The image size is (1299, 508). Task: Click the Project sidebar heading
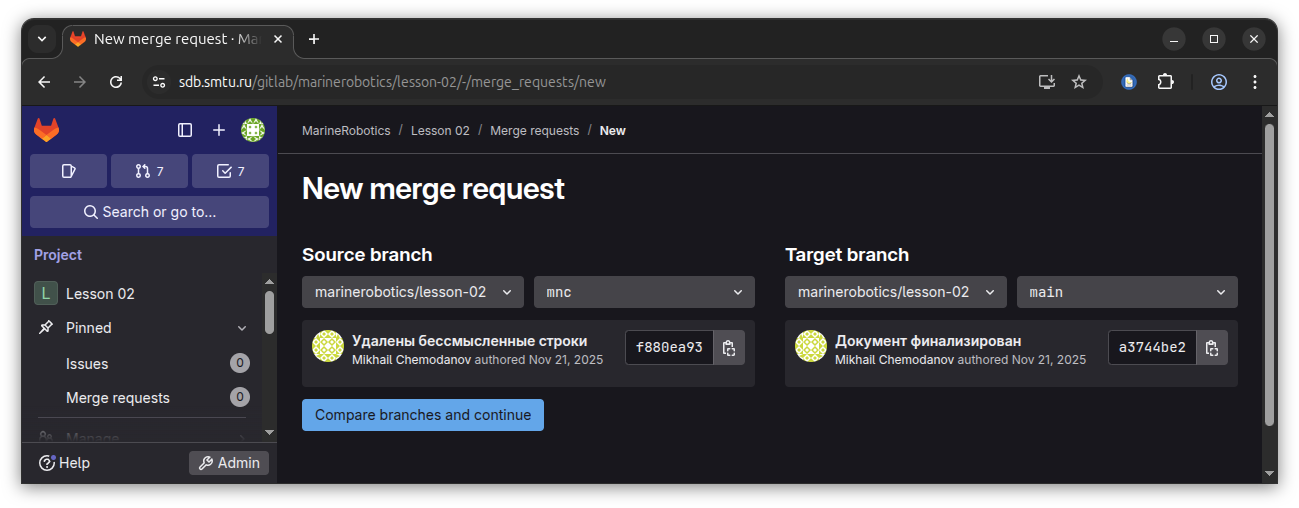tap(58, 255)
